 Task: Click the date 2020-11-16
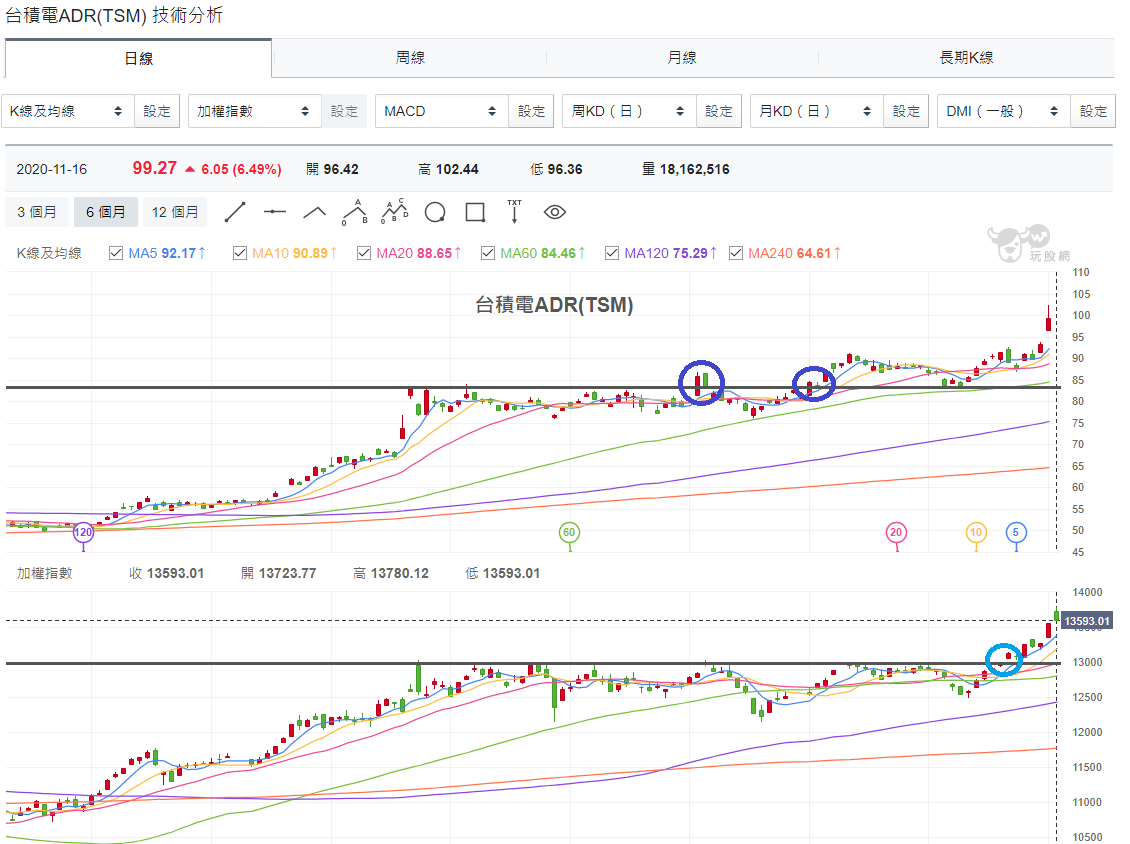(x=51, y=169)
